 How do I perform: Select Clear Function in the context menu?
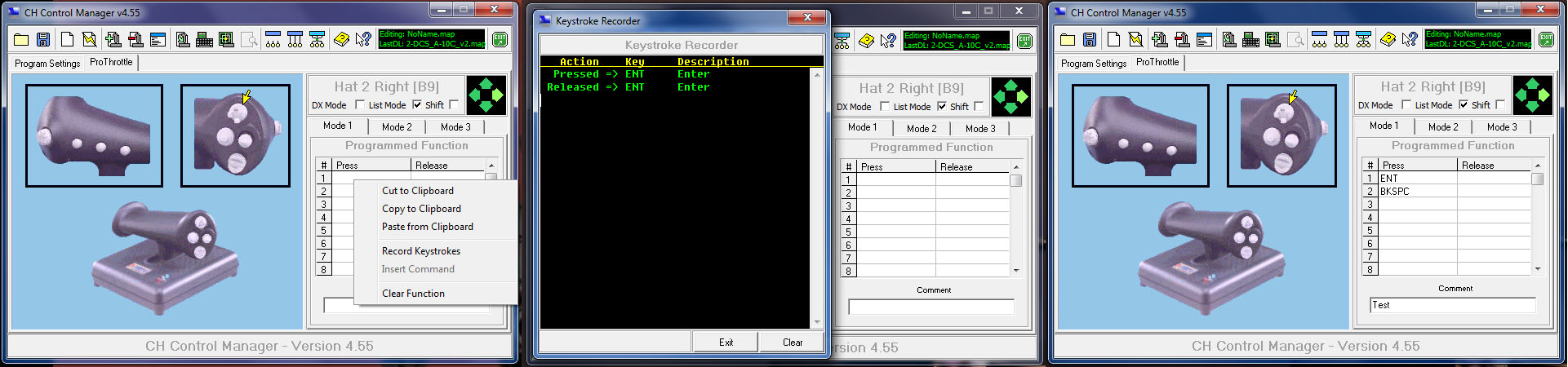click(x=436, y=294)
